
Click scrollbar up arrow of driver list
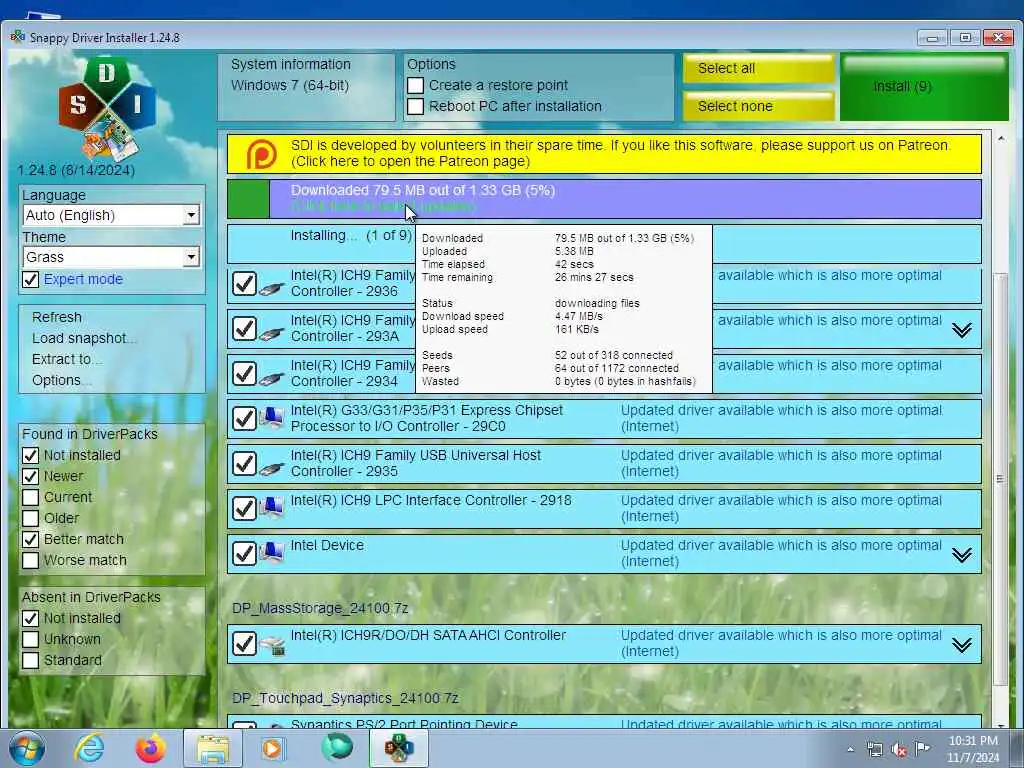1000,138
